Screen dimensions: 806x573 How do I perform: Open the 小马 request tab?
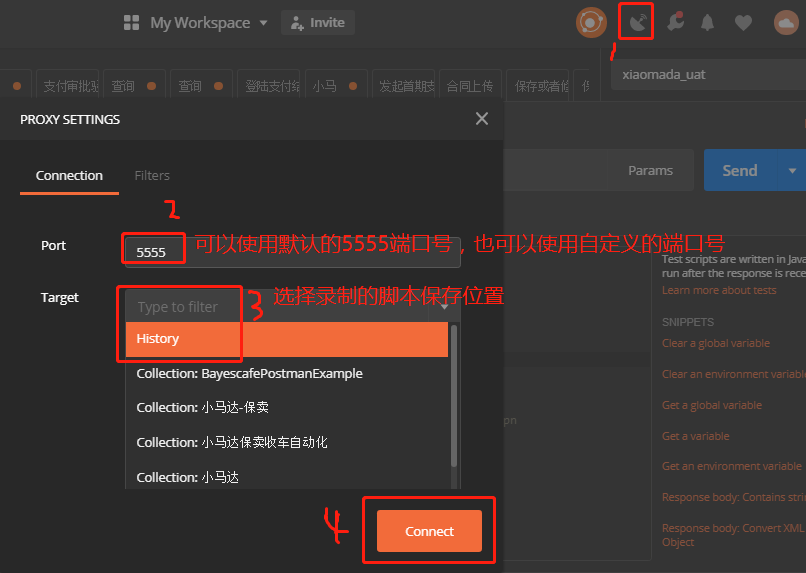[336, 86]
